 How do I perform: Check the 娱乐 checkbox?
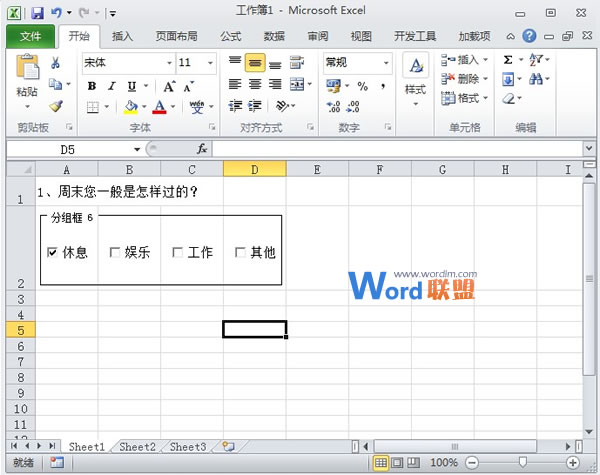pos(115,253)
